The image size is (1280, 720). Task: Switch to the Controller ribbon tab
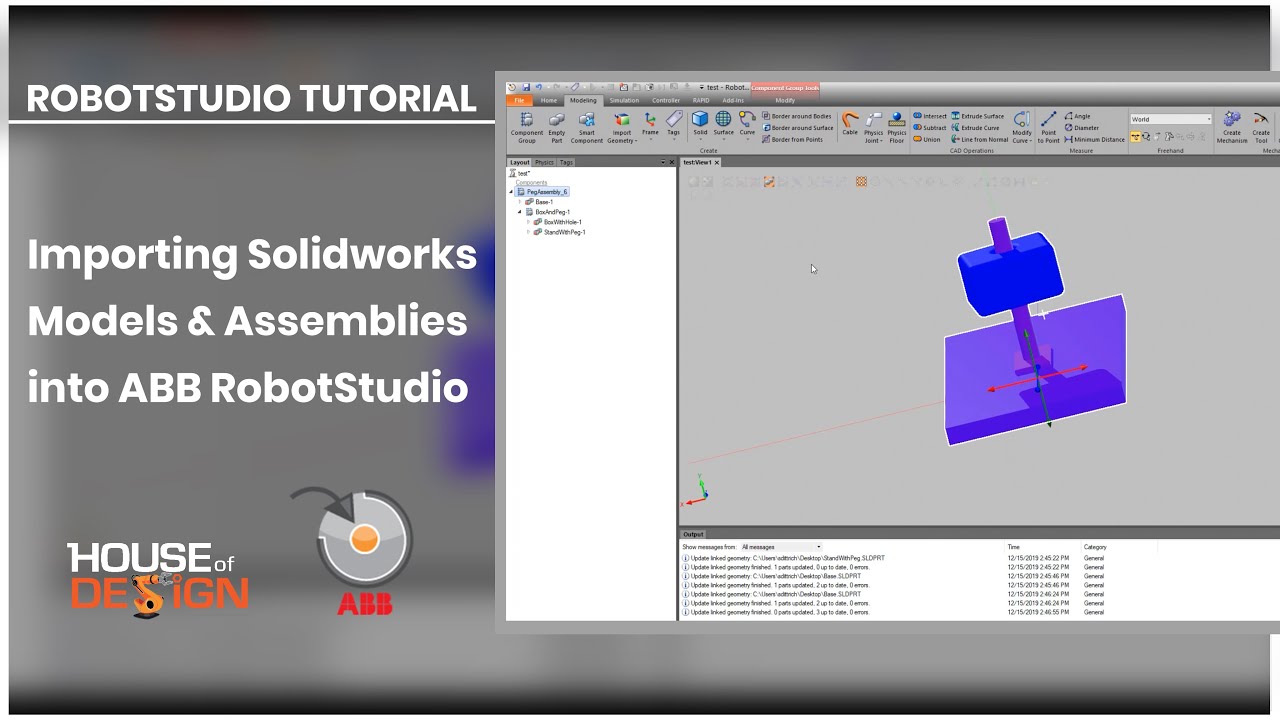(666, 100)
